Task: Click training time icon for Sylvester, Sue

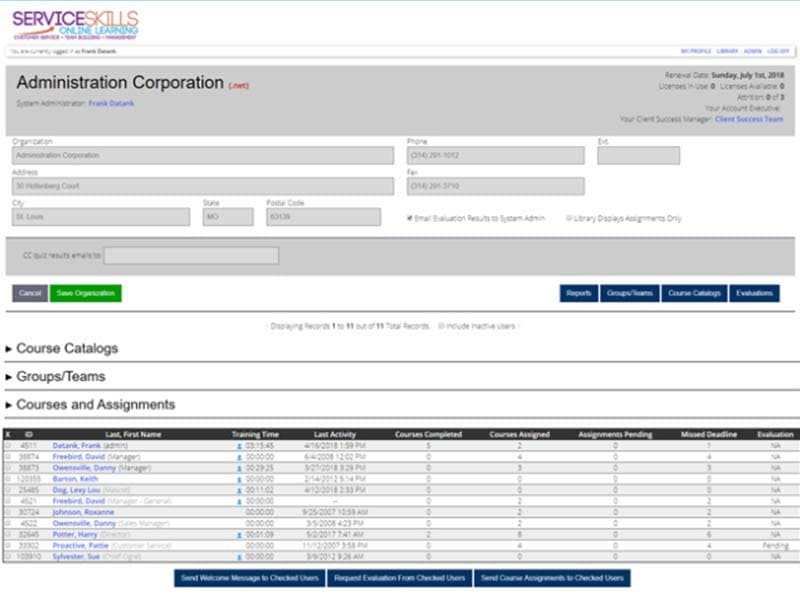Action: click(x=239, y=557)
